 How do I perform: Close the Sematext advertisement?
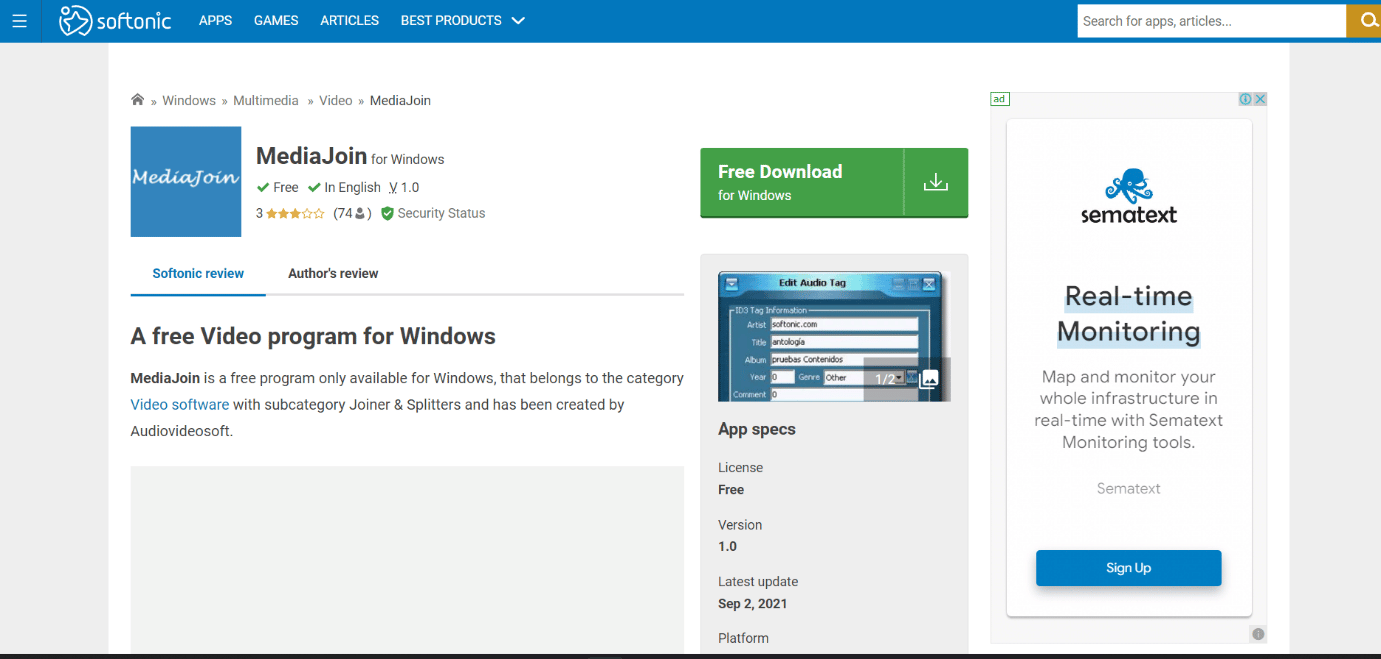coord(1261,99)
